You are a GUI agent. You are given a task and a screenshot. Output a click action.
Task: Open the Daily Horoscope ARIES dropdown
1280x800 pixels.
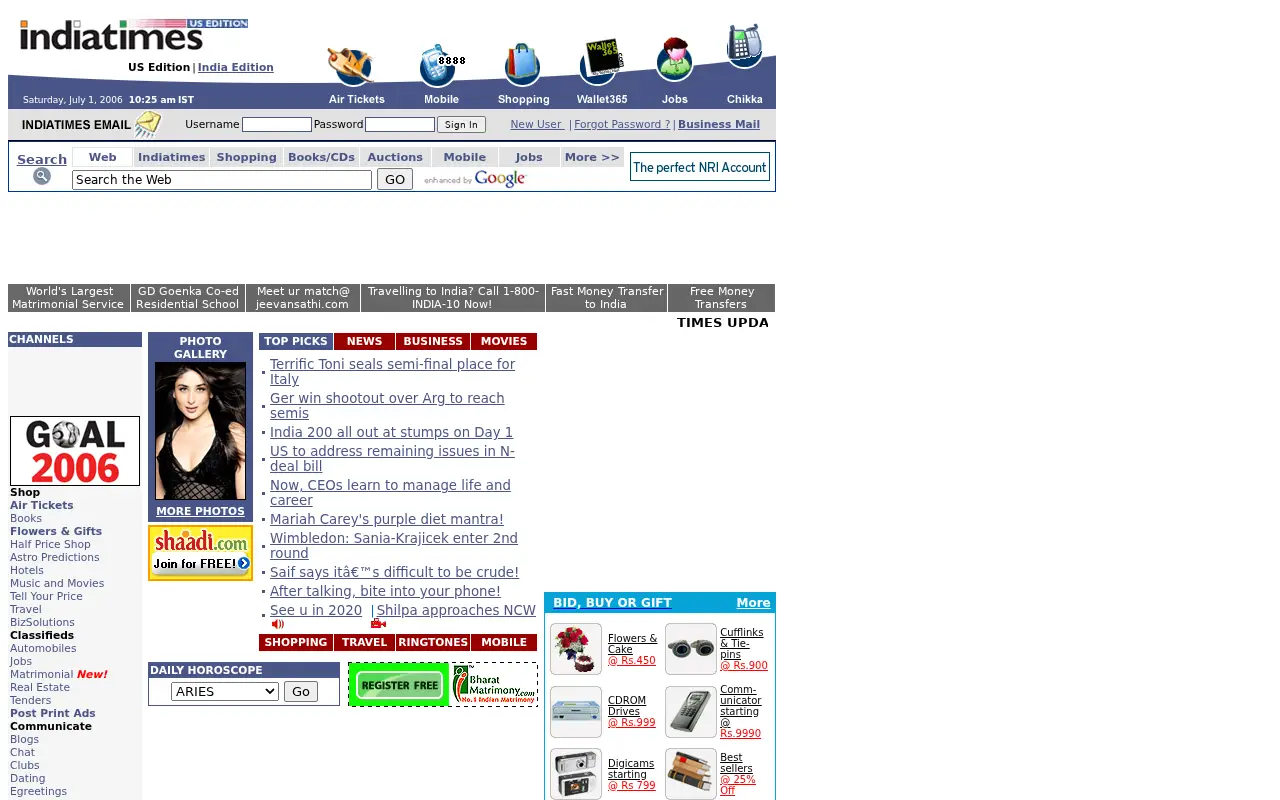pos(225,691)
